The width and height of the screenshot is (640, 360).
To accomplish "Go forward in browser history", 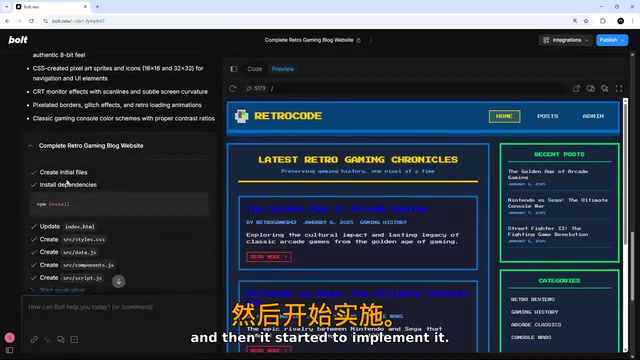I will coord(19,21).
